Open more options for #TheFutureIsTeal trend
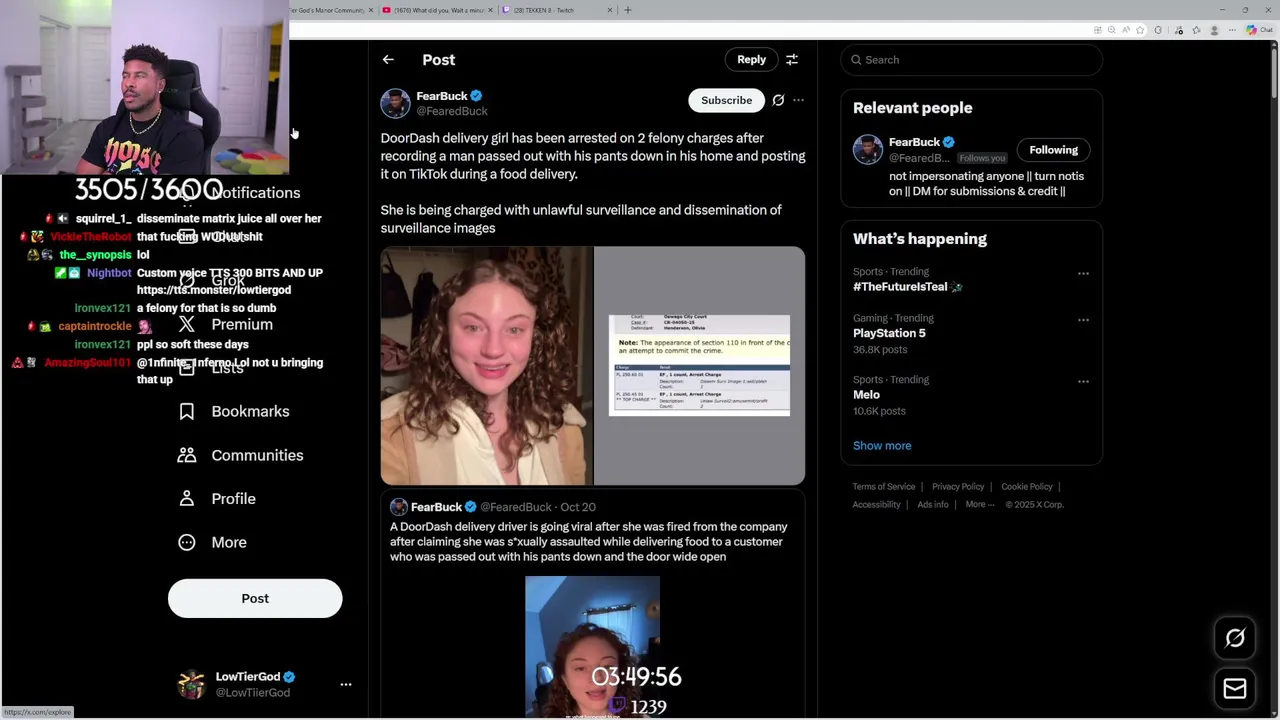This screenshot has width=1280, height=720. click(1083, 273)
